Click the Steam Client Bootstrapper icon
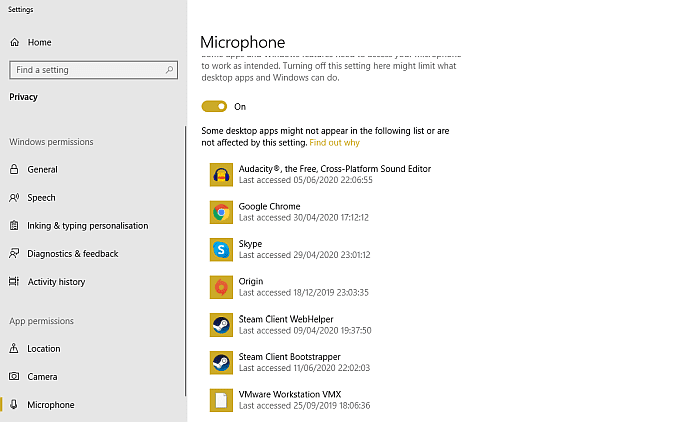The width and height of the screenshot is (680, 422). 221,362
